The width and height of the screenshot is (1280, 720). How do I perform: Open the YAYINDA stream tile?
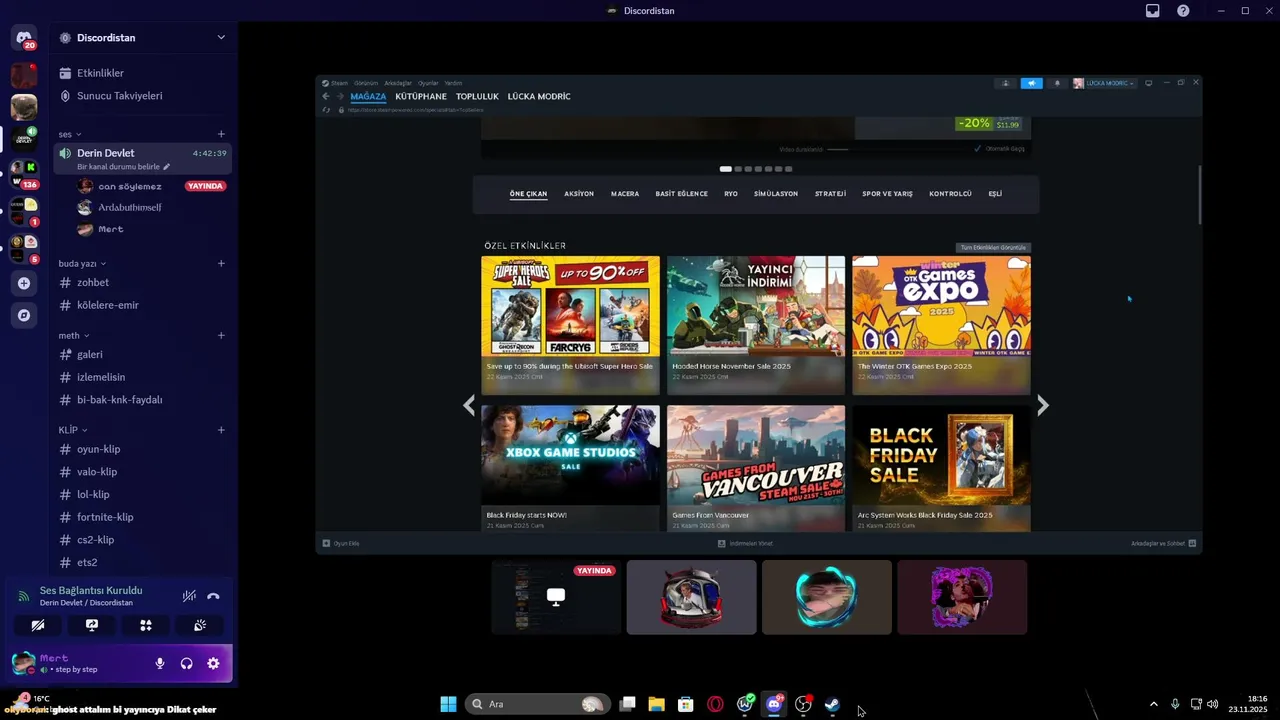tap(556, 597)
